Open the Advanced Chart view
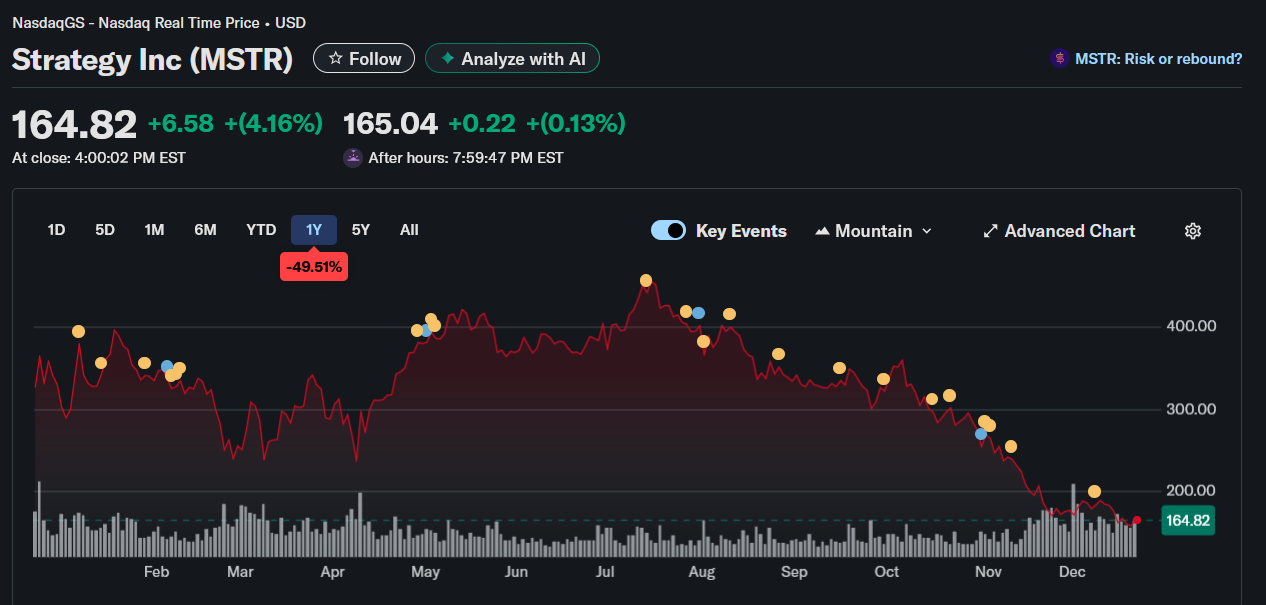The height and width of the screenshot is (605, 1266). 1059,231
